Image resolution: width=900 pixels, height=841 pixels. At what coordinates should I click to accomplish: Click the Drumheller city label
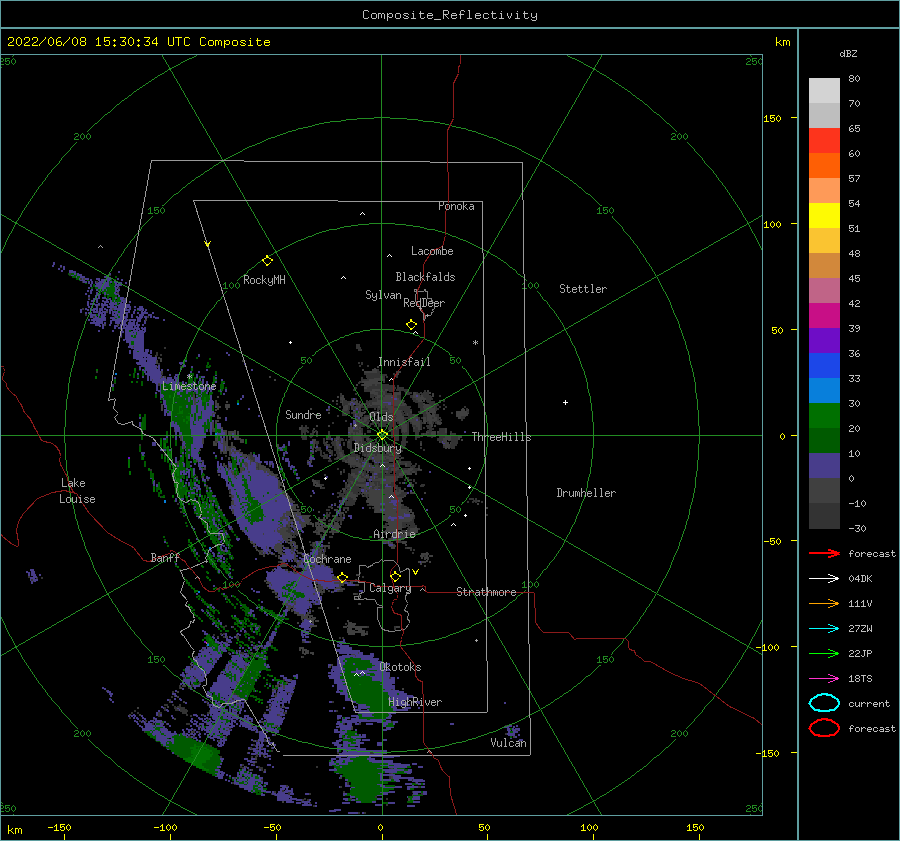click(586, 493)
